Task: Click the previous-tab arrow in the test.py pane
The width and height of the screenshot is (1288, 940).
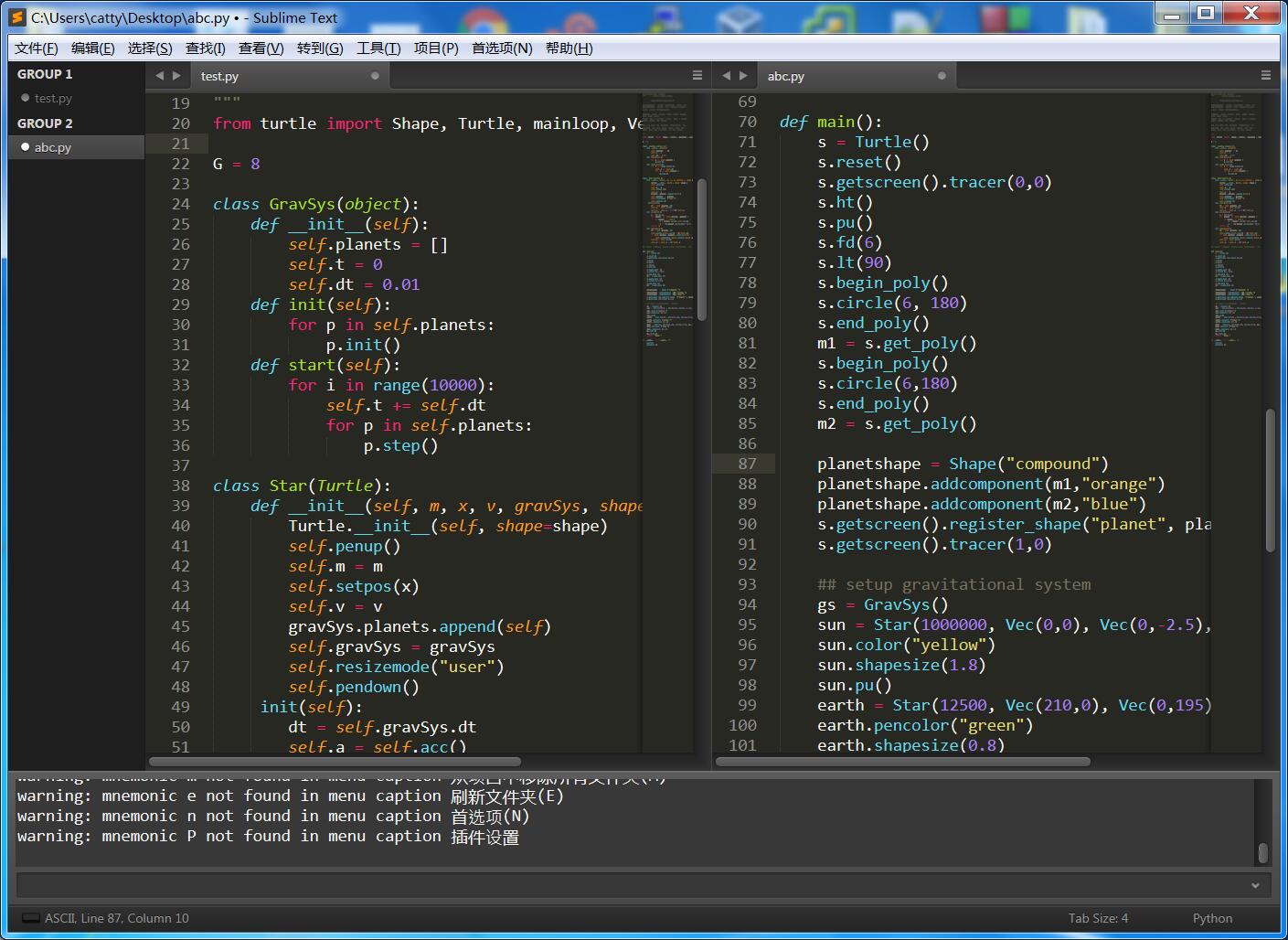Action: coord(160,76)
